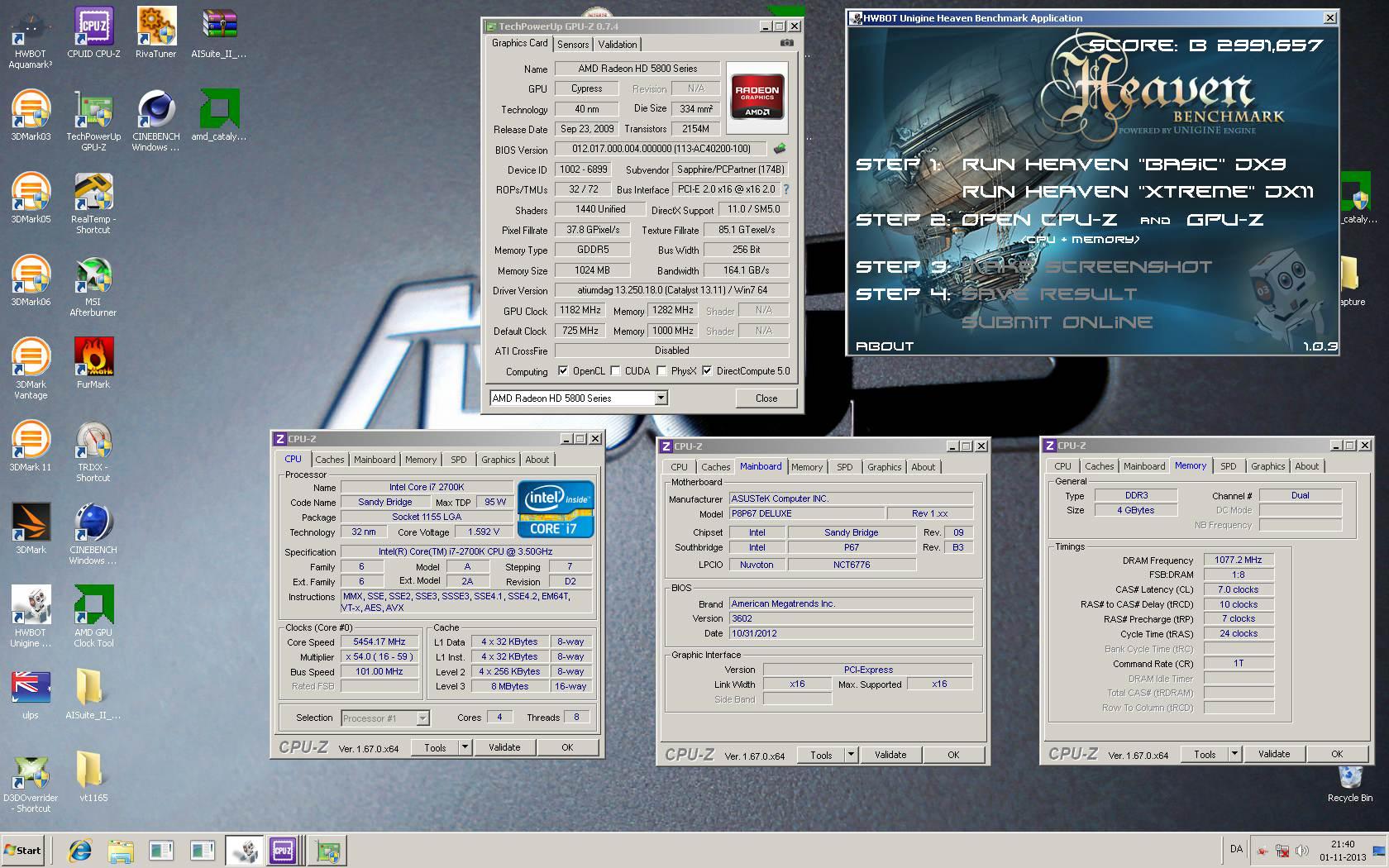Open the ulps registry file icon

tap(31, 694)
